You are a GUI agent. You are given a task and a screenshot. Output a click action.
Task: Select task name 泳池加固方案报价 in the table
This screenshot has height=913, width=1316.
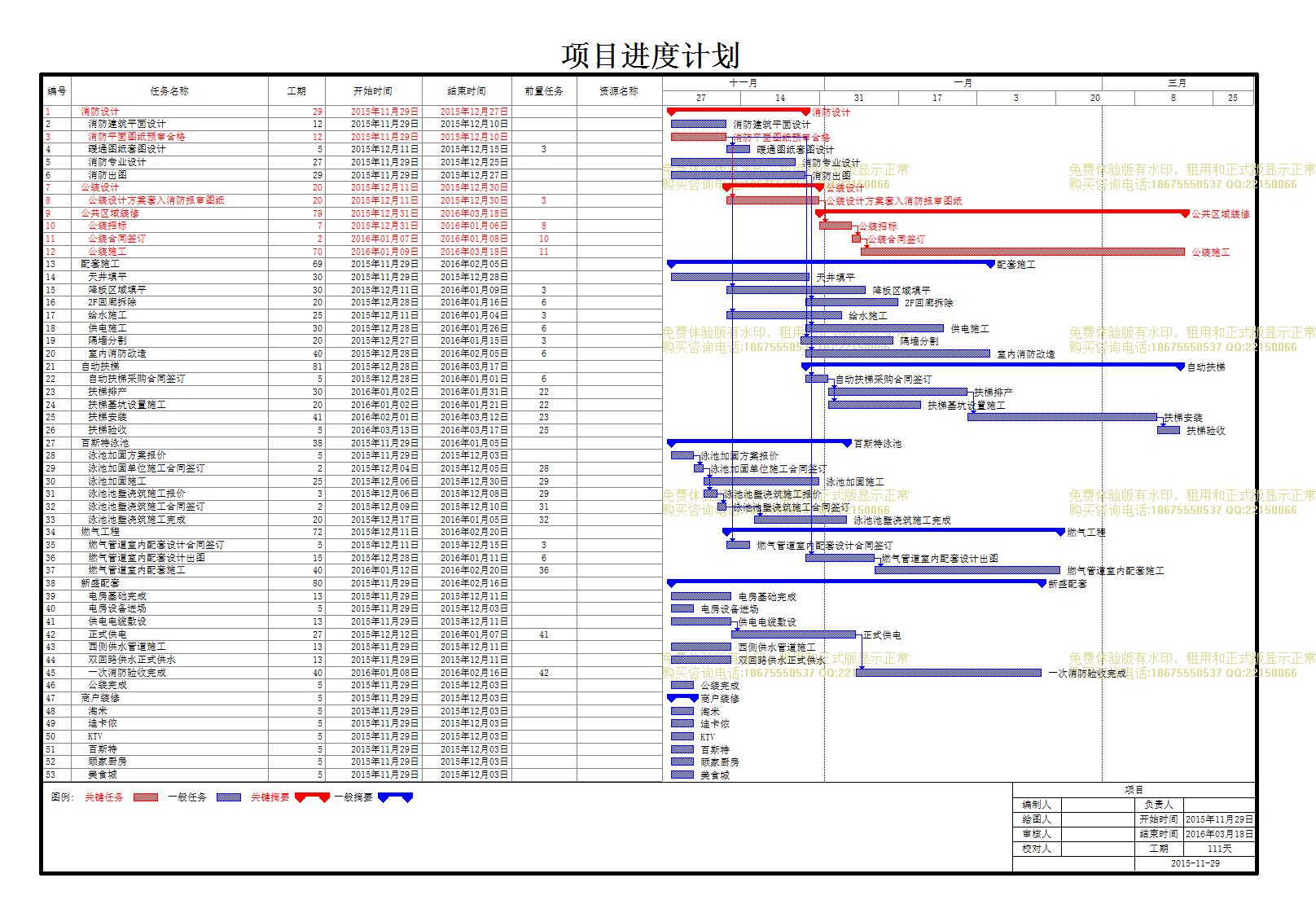127,455
